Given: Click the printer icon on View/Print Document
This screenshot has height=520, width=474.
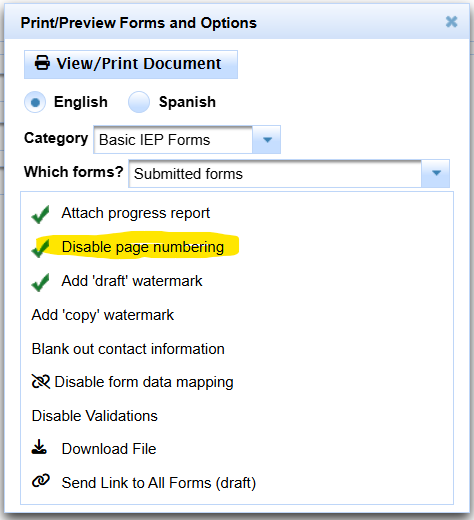Looking at the screenshot, I should (42, 63).
